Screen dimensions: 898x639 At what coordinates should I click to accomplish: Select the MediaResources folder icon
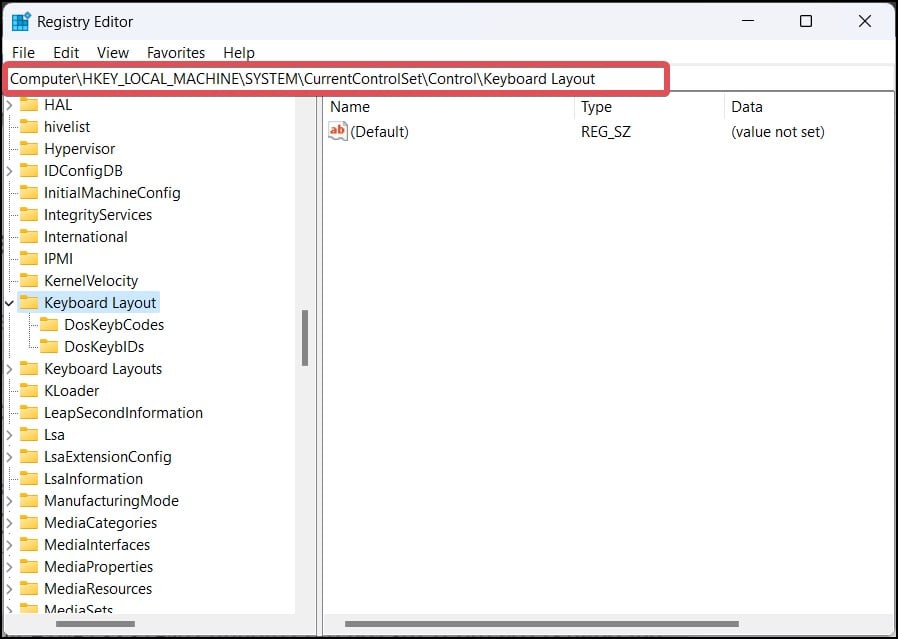(29, 589)
